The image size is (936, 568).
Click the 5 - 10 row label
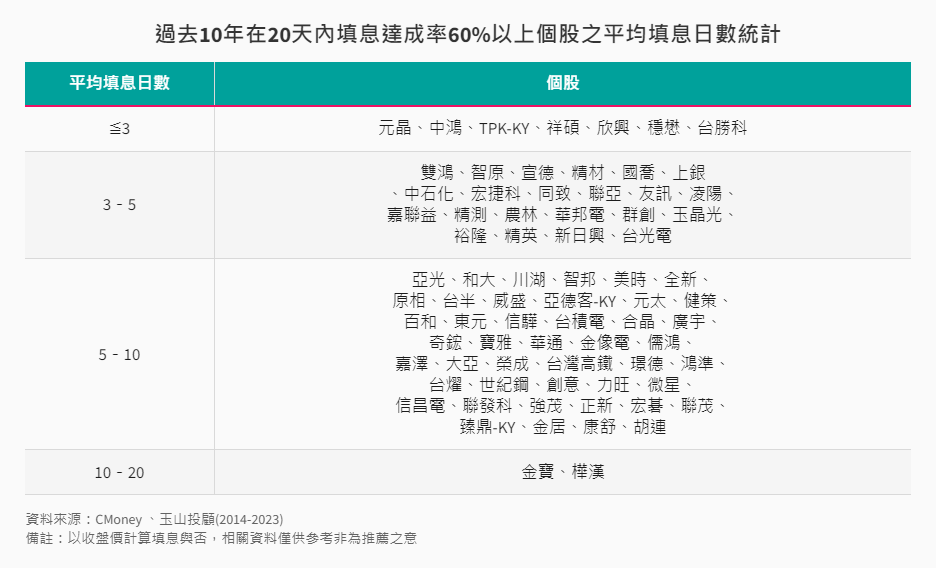119,354
